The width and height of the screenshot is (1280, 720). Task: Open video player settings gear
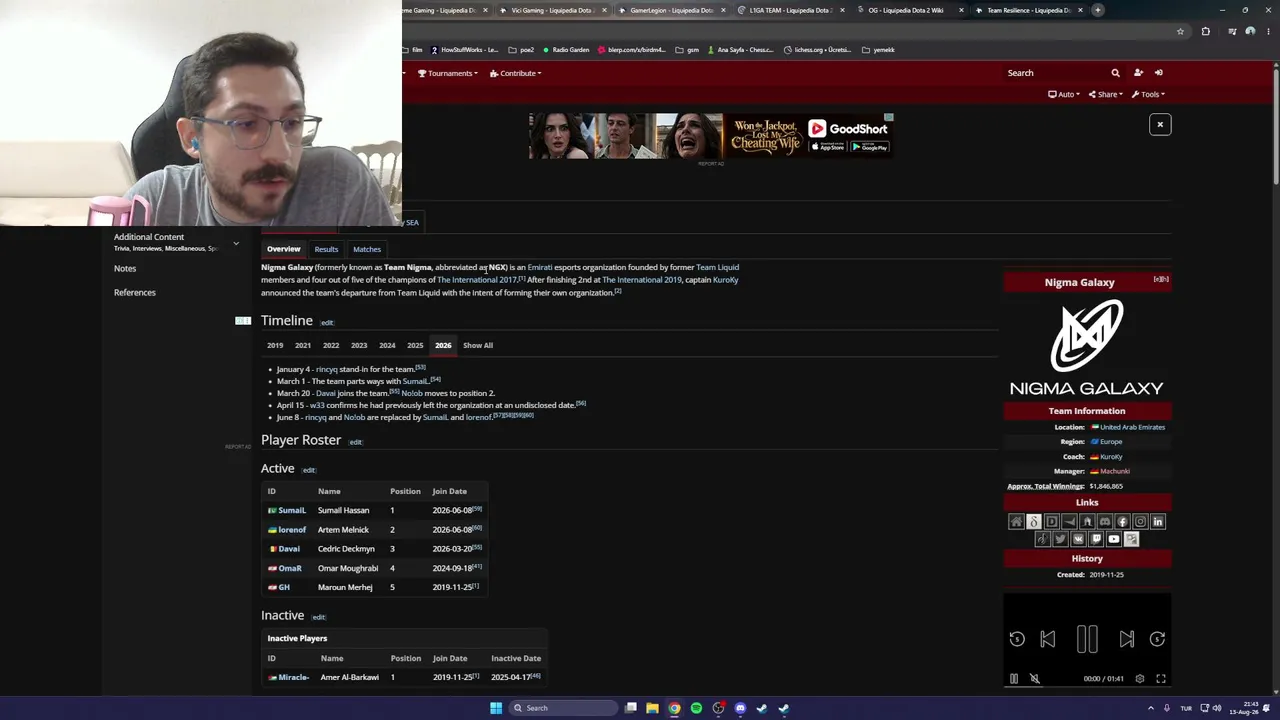(x=1140, y=679)
